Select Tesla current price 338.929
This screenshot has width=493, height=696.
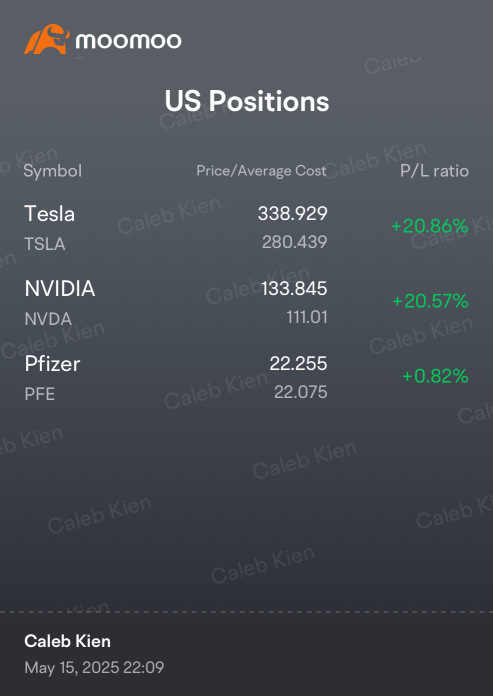[292, 214]
